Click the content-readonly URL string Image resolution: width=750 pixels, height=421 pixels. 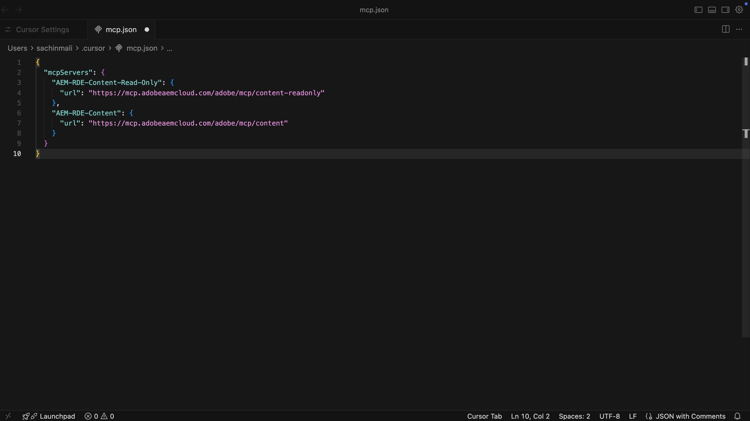[x=206, y=93]
